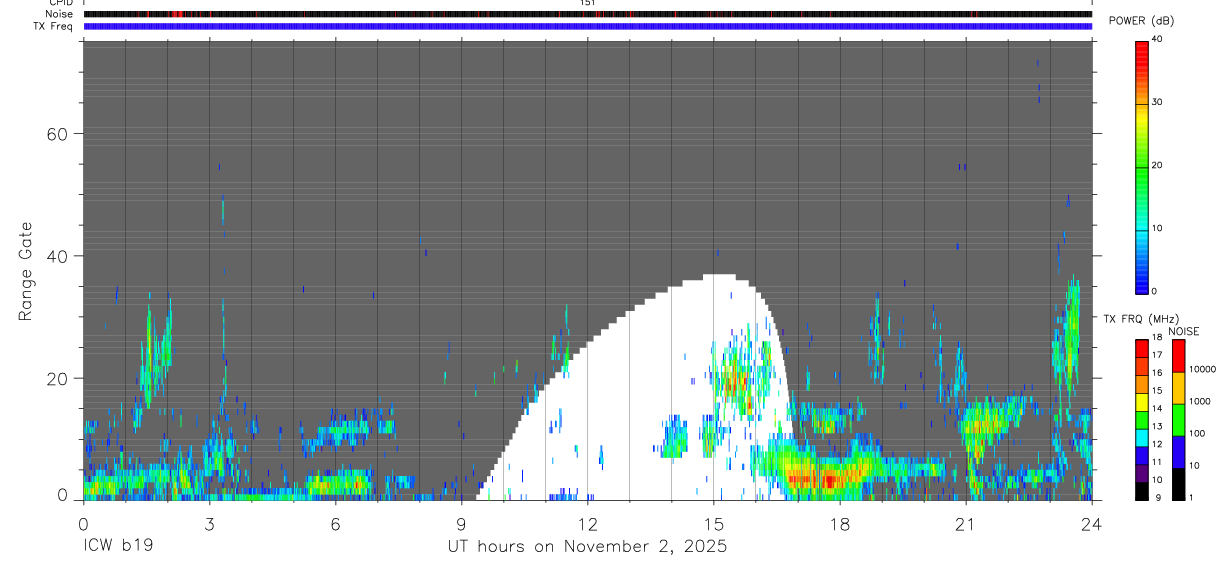
Task: Click the blue swatch in the noise legend
Action: tap(1178, 452)
